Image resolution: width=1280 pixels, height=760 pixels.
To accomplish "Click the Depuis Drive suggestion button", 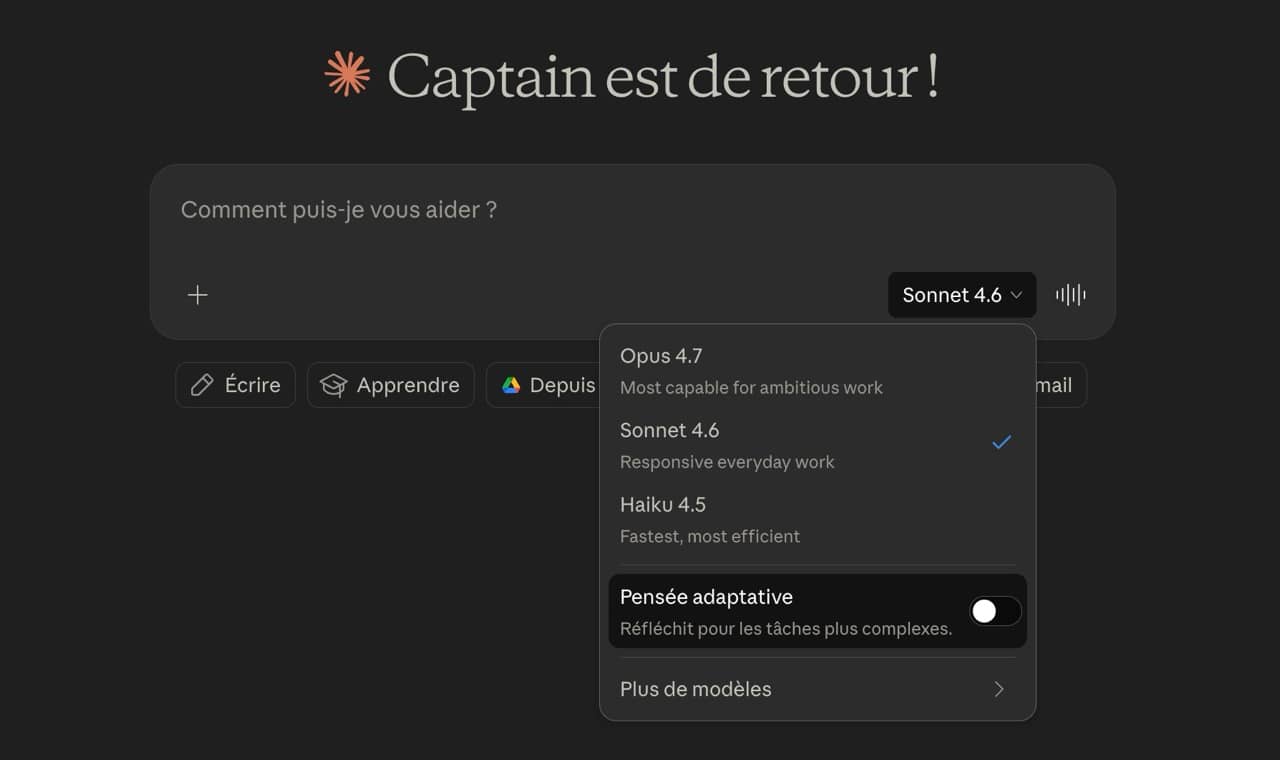I will coord(544,385).
